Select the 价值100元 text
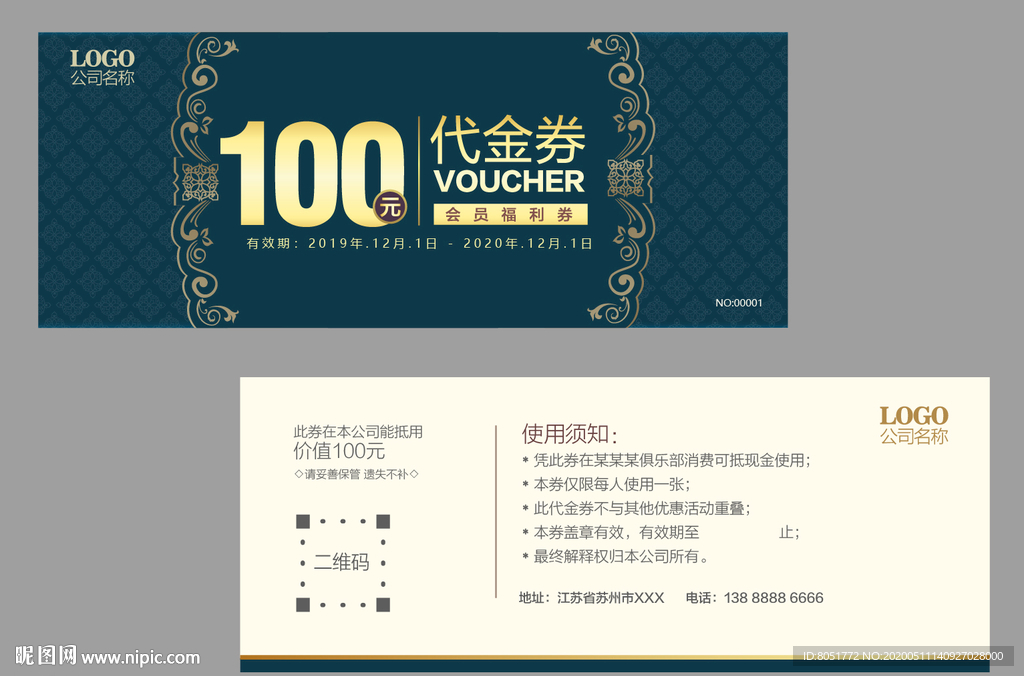Screen dimensions: 1024x676 [339, 451]
